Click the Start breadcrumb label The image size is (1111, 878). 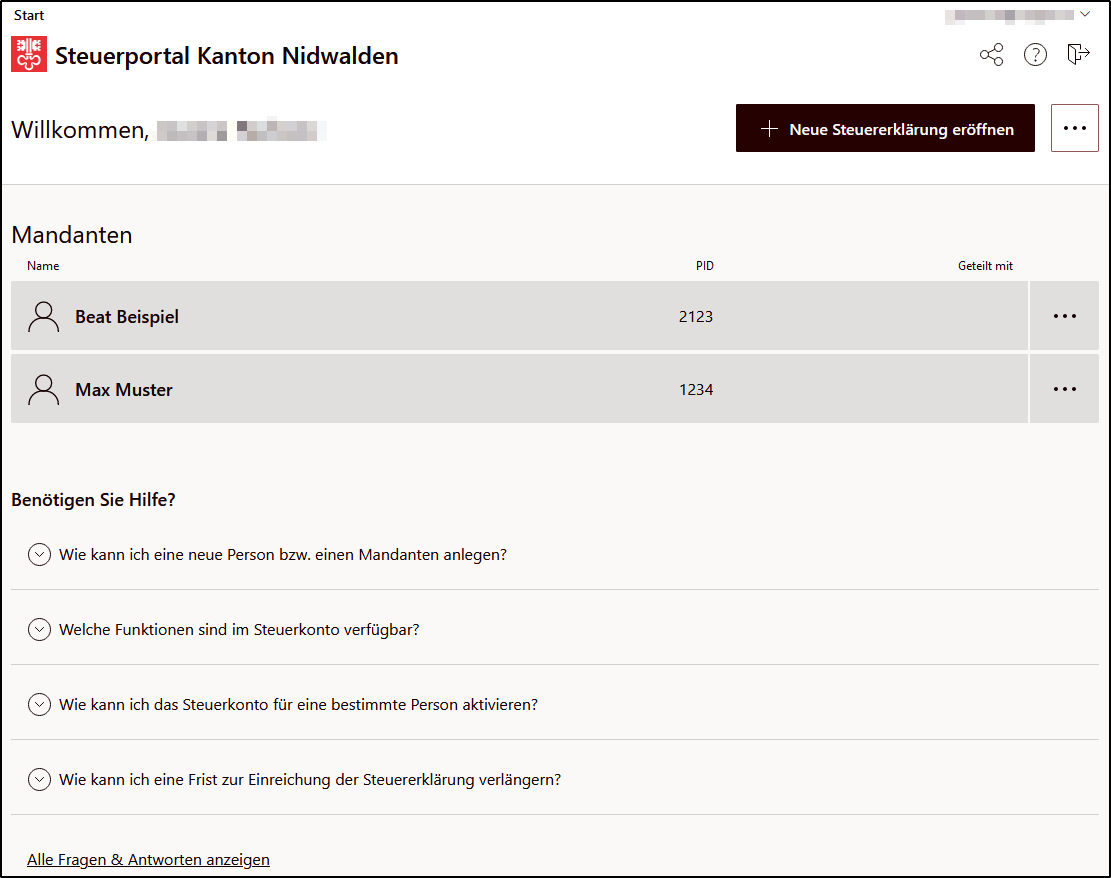(29, 16)
